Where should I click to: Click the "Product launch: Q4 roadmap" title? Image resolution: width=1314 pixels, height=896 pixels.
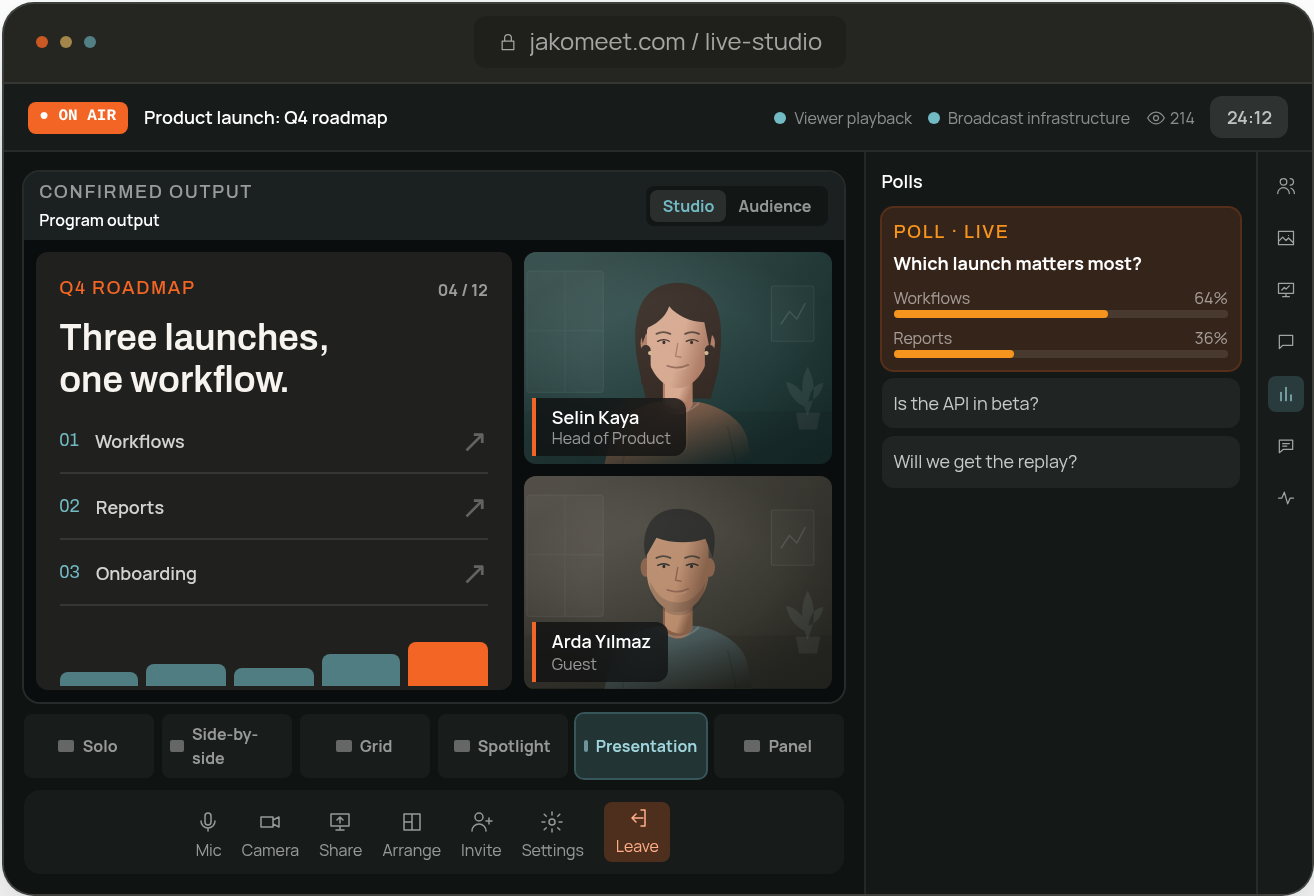[266, 118]
